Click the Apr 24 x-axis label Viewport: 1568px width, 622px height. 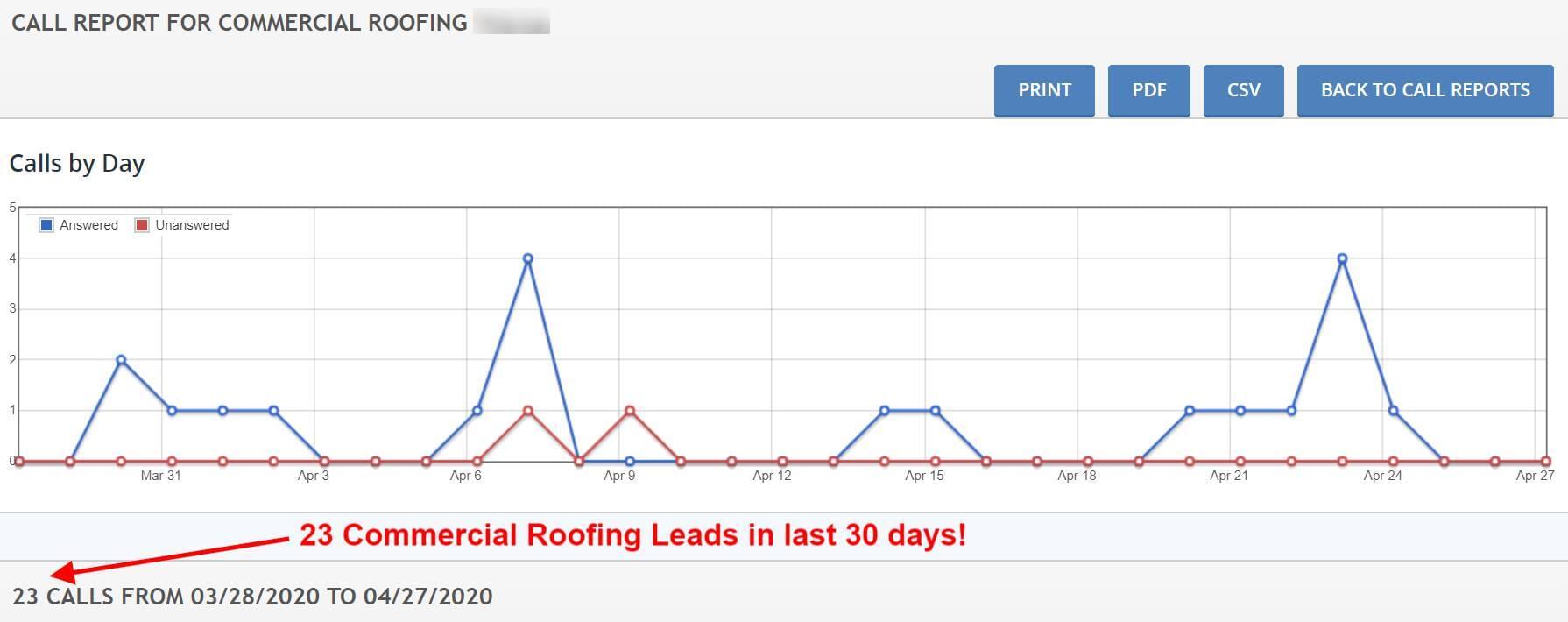click(x=1382, y=476)
